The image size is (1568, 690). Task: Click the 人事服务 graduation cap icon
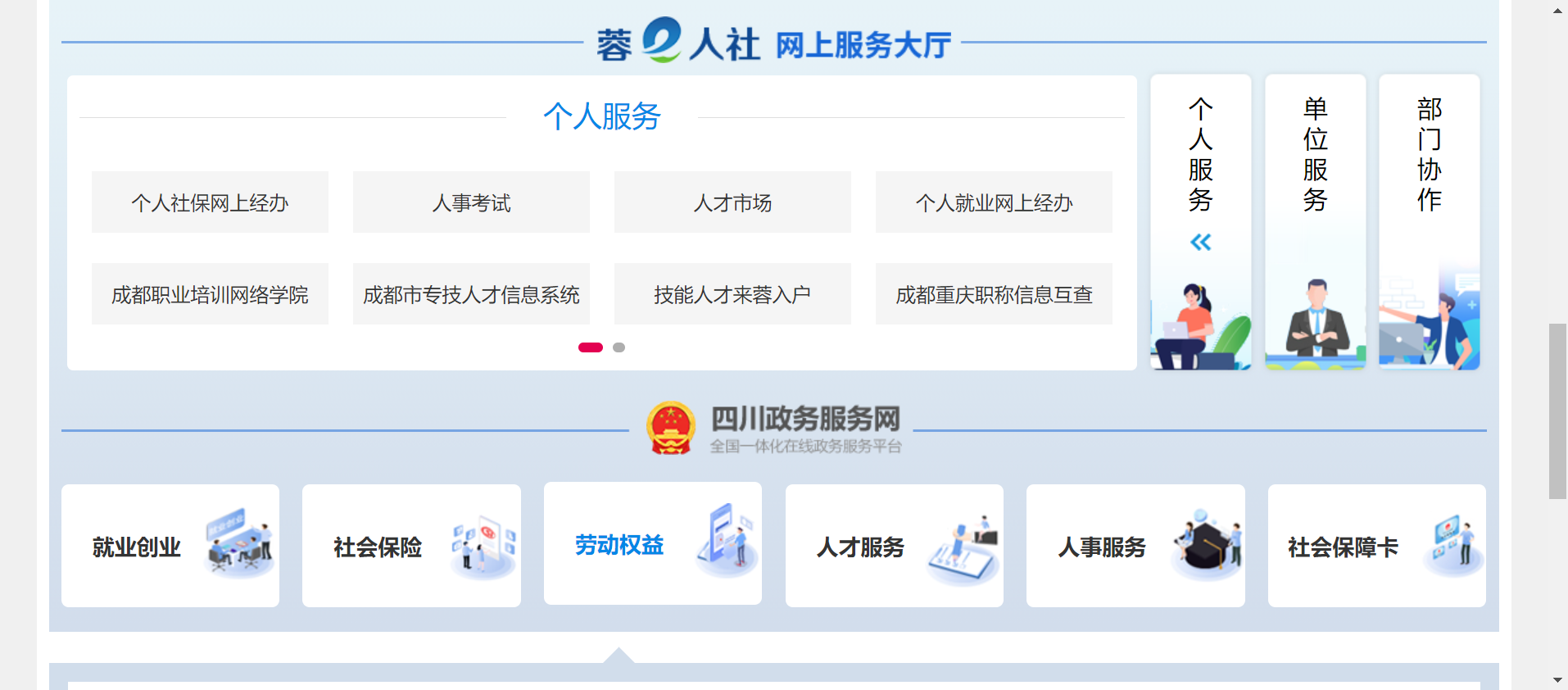[x=1207, y=544]
